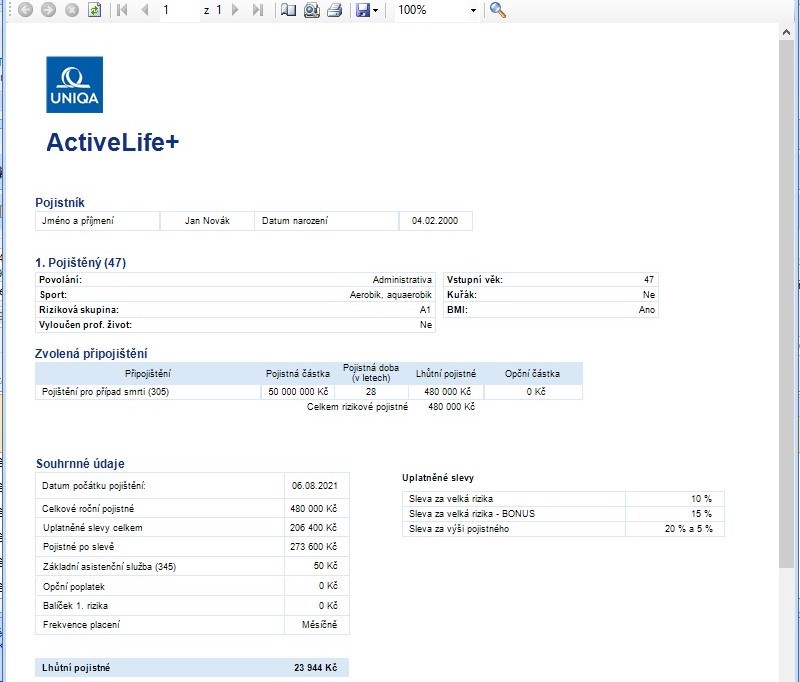Image resolution: width=800 pixels, height=682 pixels.
Task: Click the name cell 'Jan Novák'
Action: [x=207, y=221]
